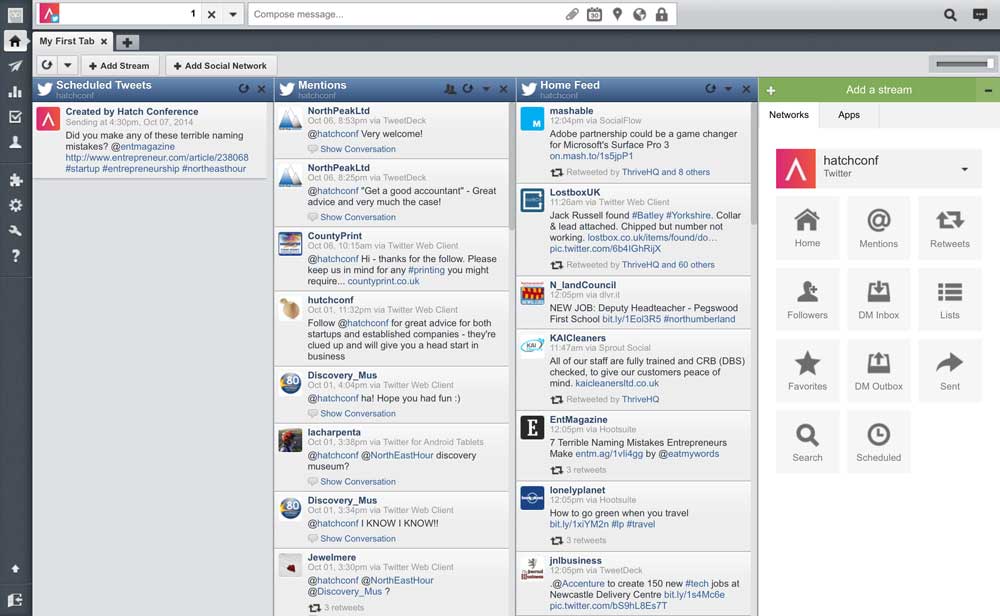The height and width of the screenshot is (616, 1000).
Task: Open the Tools wrench icon in sidebar
Action: [15, 231]
